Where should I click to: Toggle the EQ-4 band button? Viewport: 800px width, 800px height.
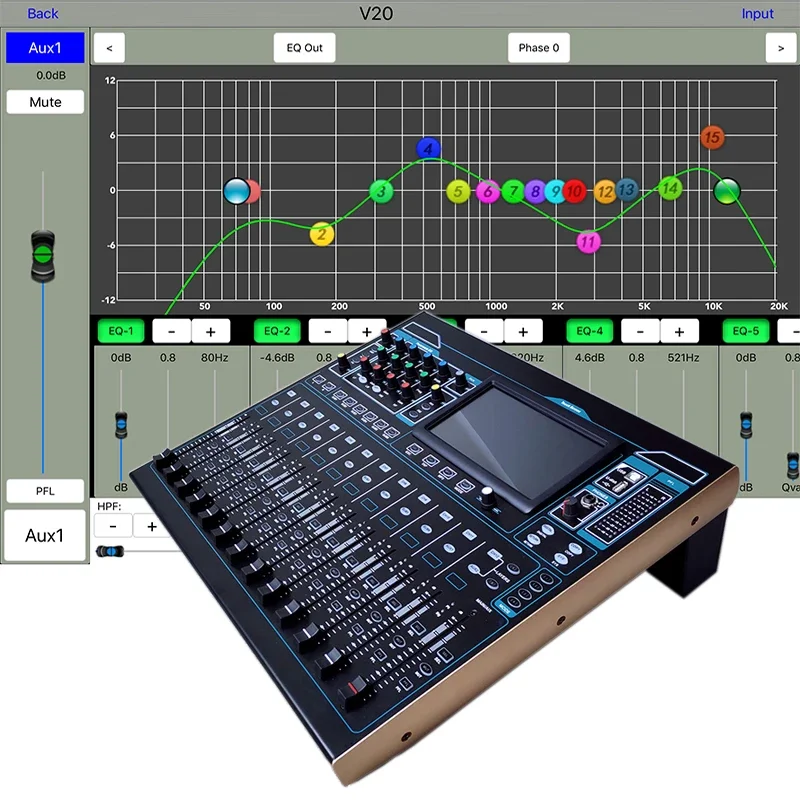click(590, 331)
